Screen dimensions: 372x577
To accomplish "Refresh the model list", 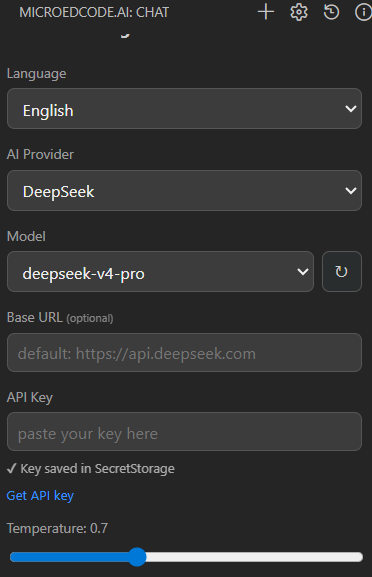I will pos(342,272).
